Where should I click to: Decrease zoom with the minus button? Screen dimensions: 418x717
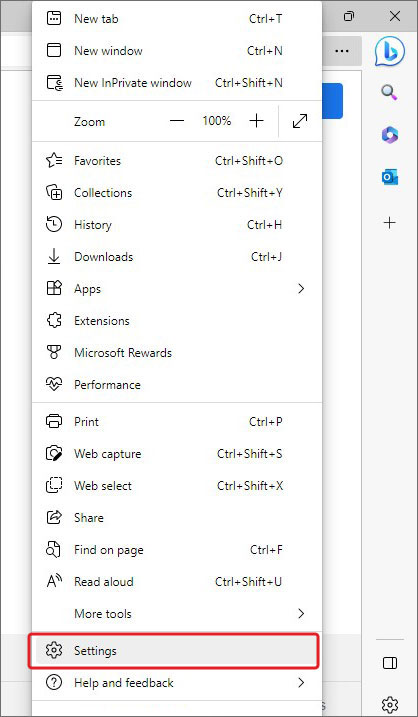[177, 121]
